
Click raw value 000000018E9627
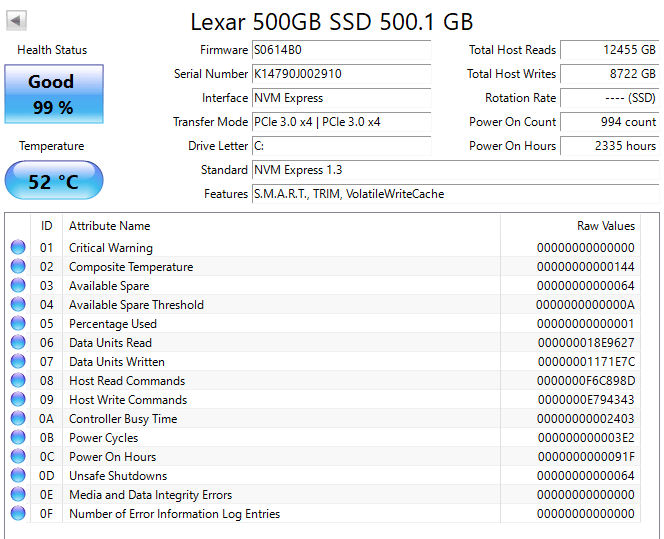(586, 343)
